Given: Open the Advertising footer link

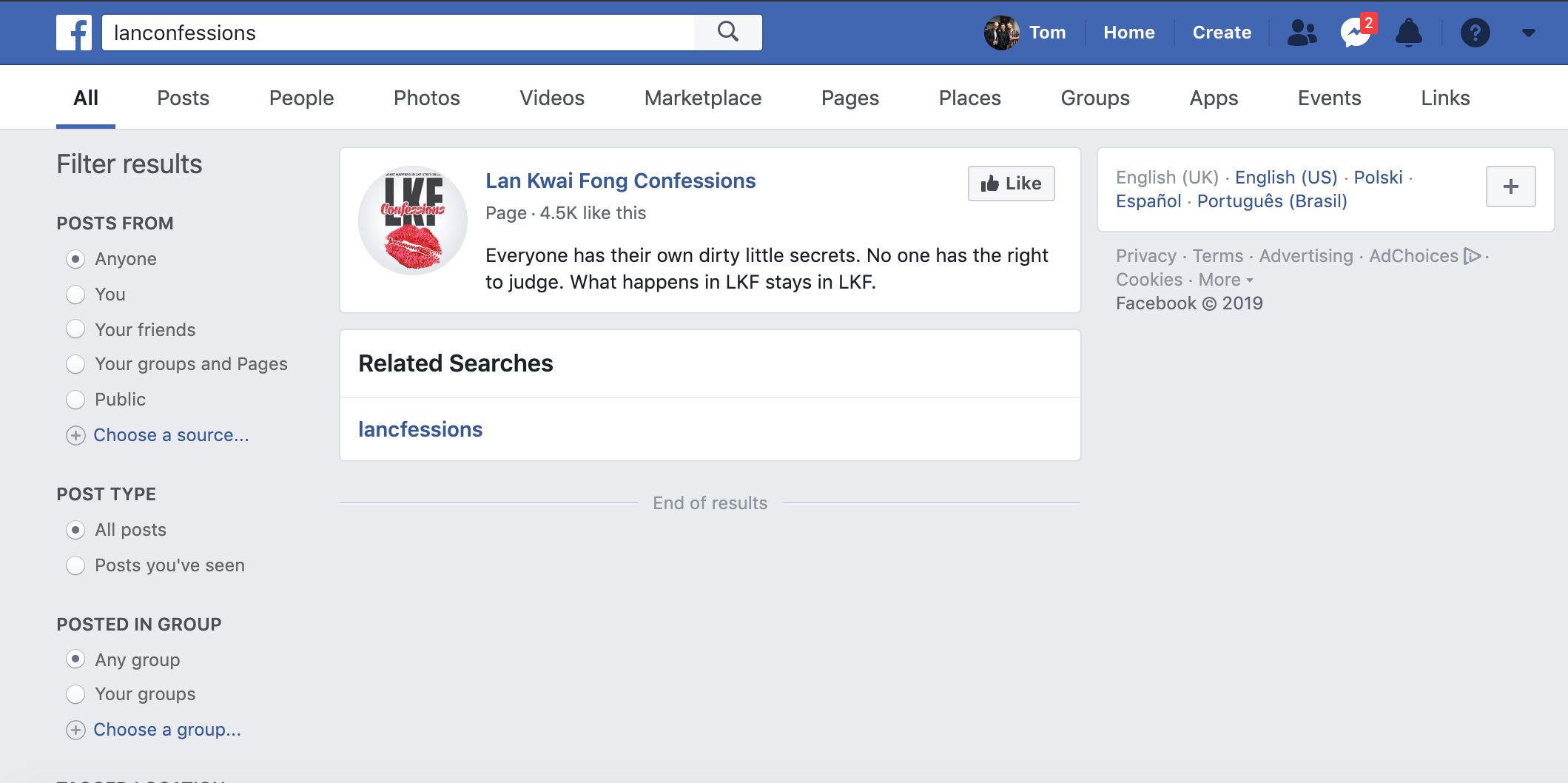Looking at the screenshot, I should click(x=1306, y=256).
